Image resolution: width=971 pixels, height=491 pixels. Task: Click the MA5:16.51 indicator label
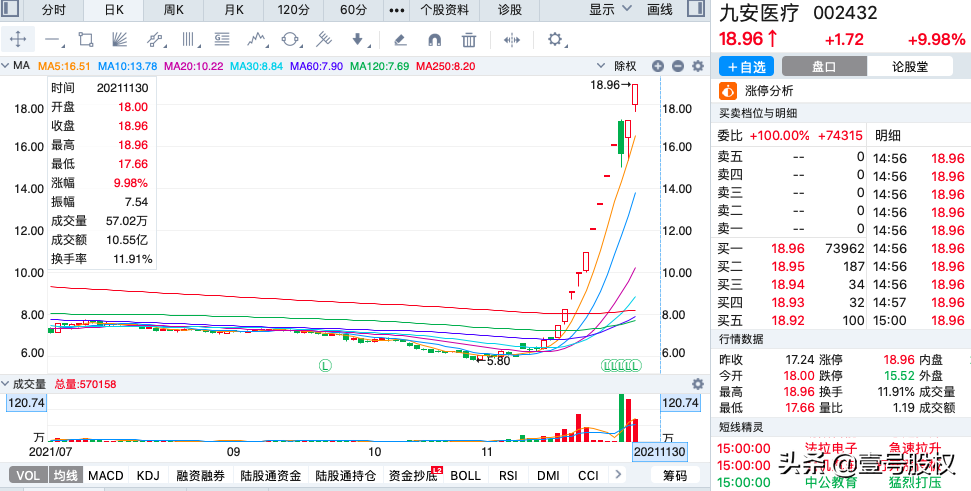point(65,66)
